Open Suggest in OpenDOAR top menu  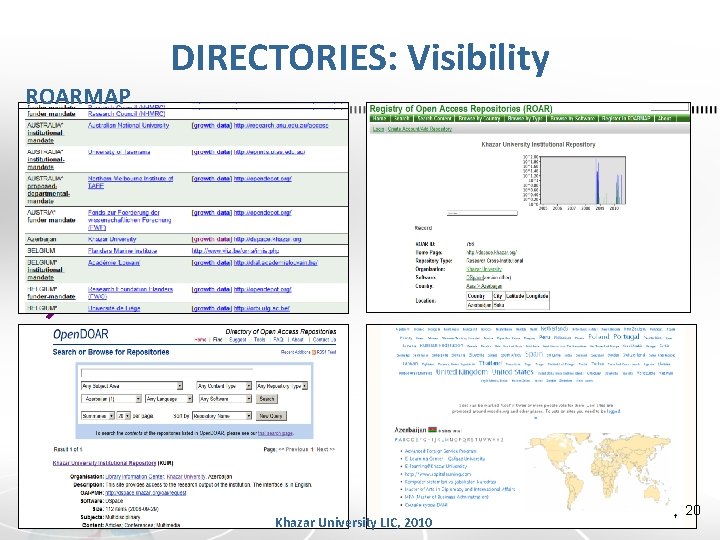coord(238,340)
